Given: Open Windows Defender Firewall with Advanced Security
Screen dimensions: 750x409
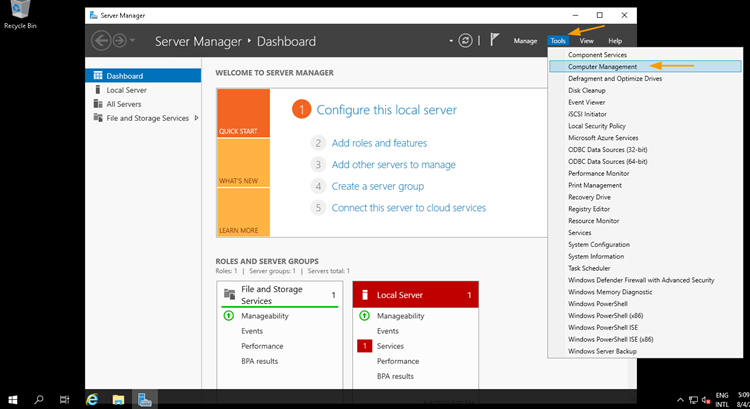Looking at the screenshot, I should tap(641, 280).
